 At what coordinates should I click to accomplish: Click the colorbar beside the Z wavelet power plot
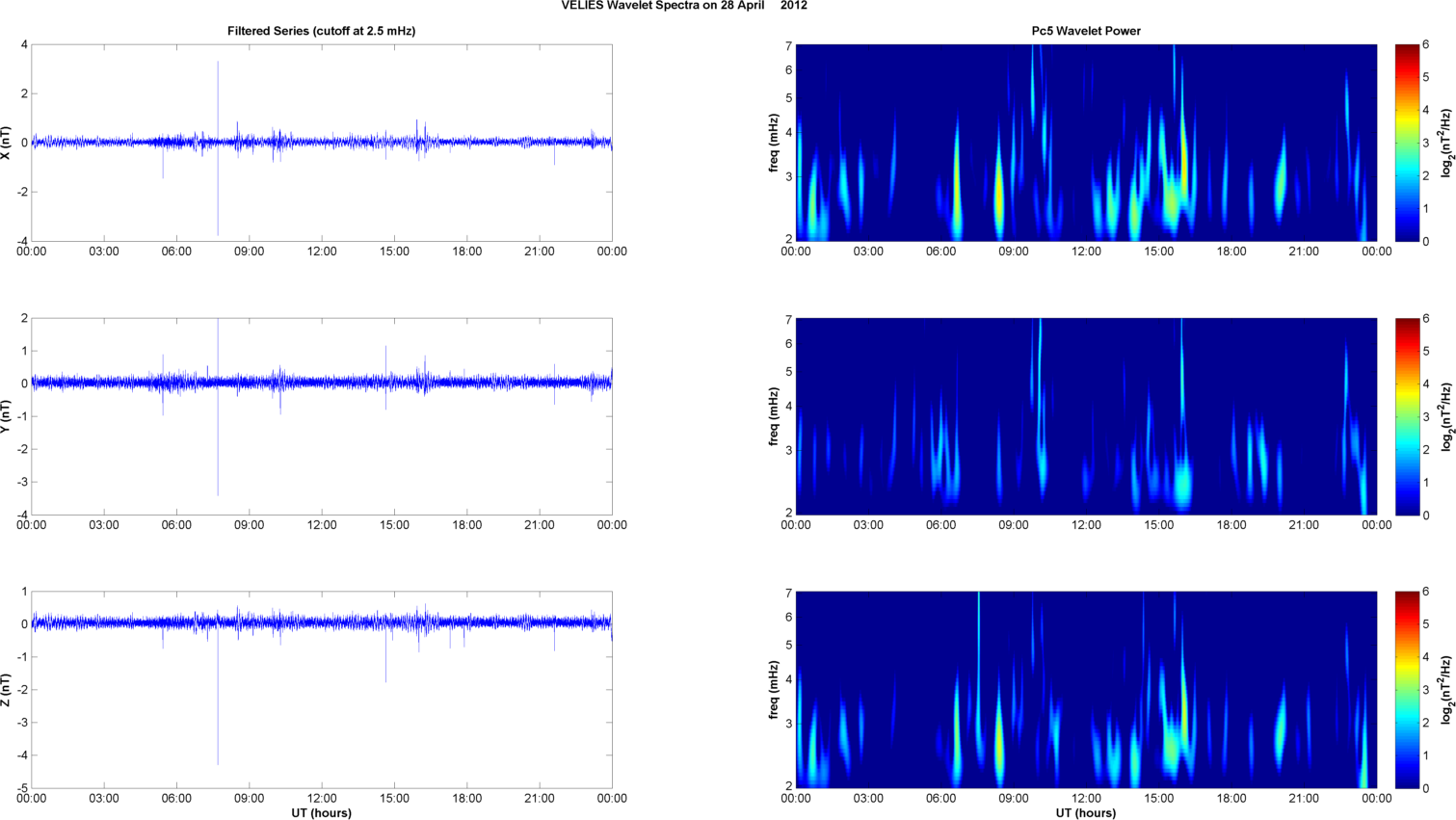click(x=1407, y=690)
